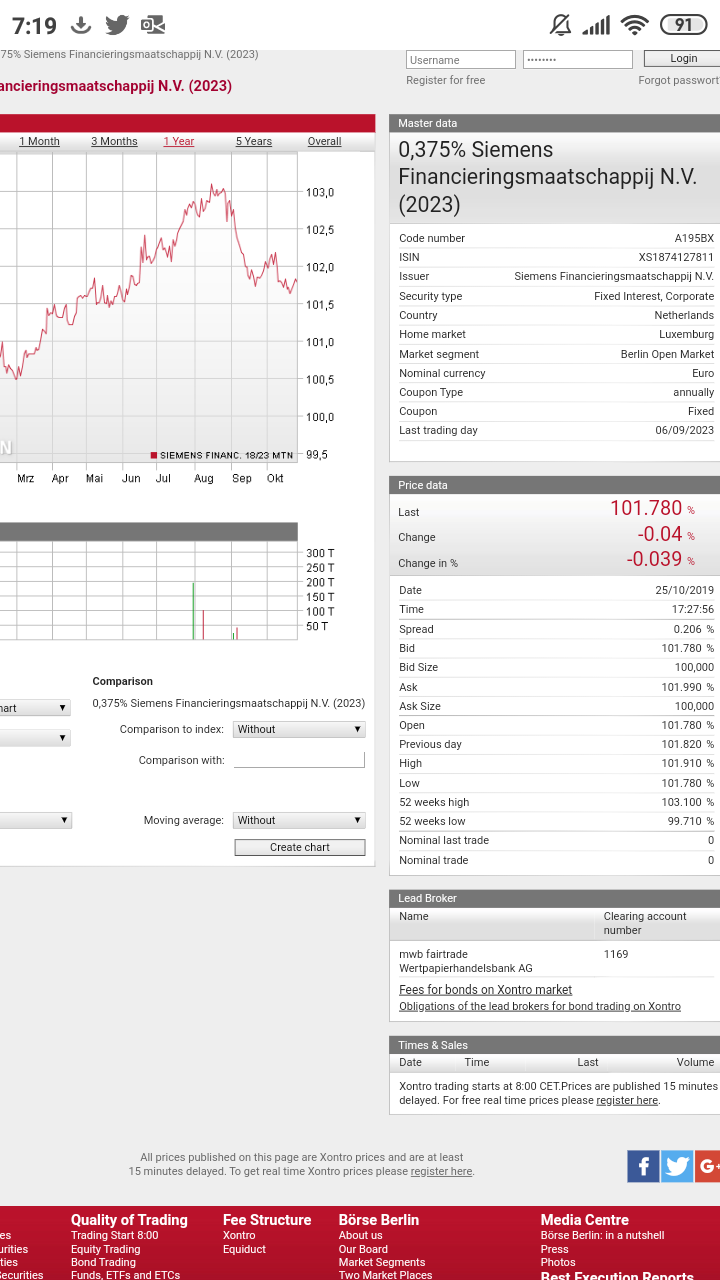This screenshot has width=720, height=1280.
Task: Click the 52 weeks low value 99.710
Action: pos(686,821)
